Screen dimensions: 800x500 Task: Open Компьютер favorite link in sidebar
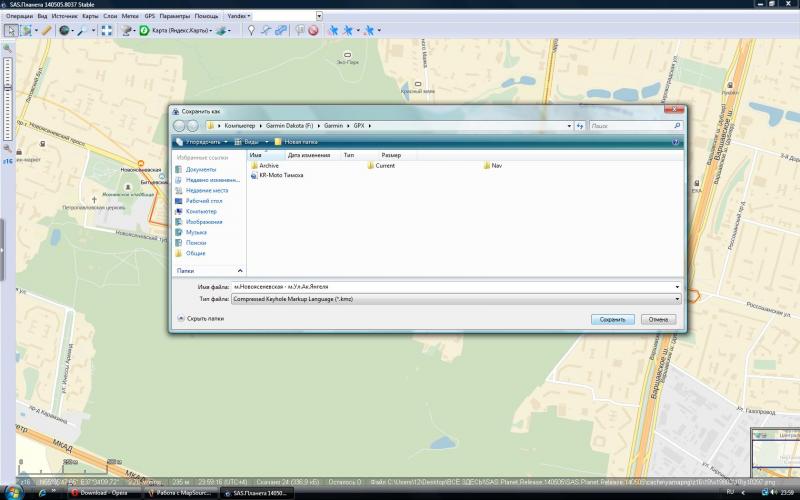point(201,211)
